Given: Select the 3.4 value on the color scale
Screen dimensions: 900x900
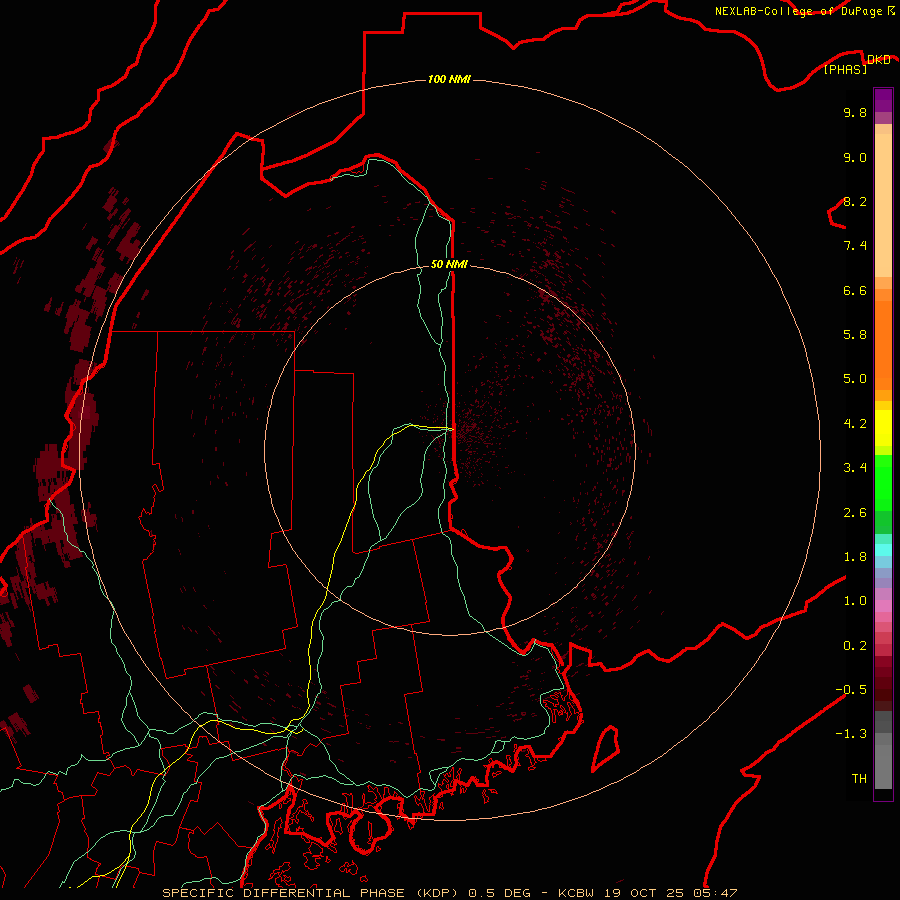Looking at the screenshot, I should (855, 468).
